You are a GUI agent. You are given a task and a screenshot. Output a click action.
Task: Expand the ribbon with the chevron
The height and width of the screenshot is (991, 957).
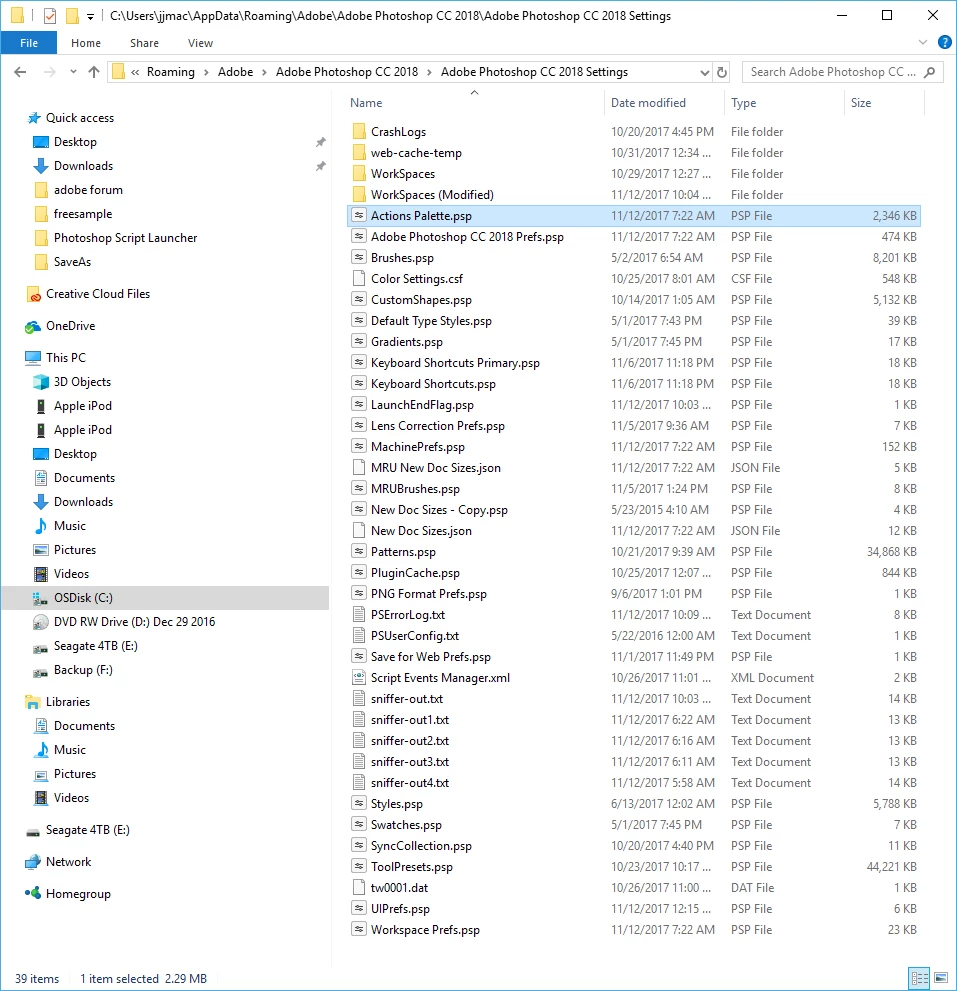(x=923, y=42)
